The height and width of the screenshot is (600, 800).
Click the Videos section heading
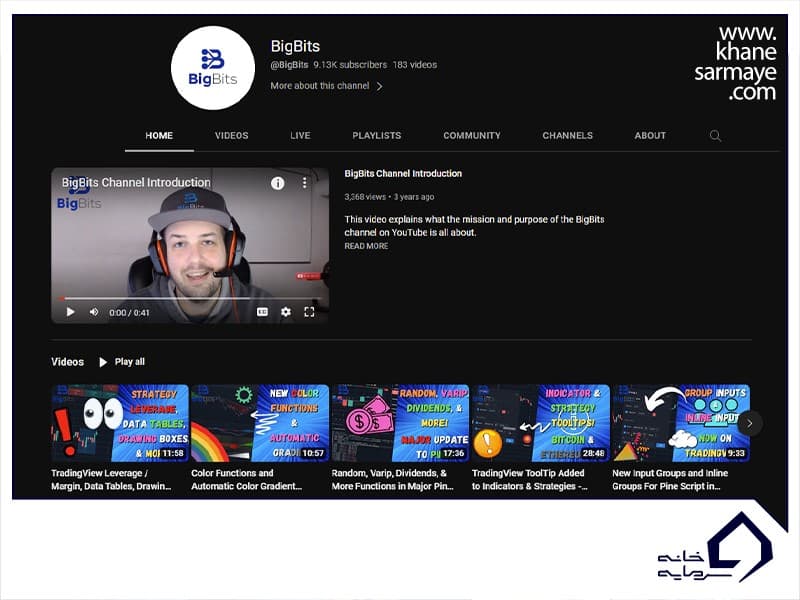point(67,362)
